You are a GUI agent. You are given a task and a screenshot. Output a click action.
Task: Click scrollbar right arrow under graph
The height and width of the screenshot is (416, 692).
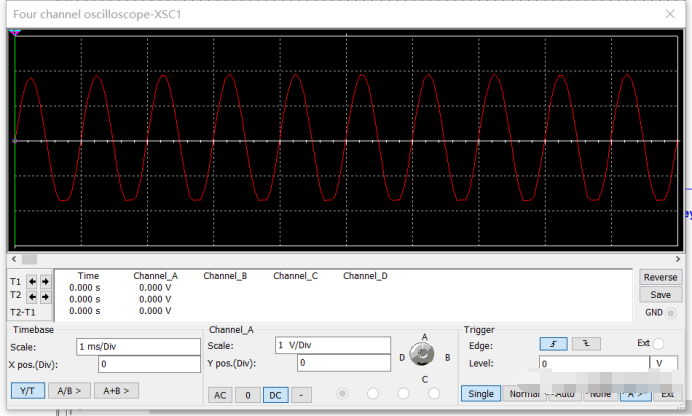[x=678, y=259]
